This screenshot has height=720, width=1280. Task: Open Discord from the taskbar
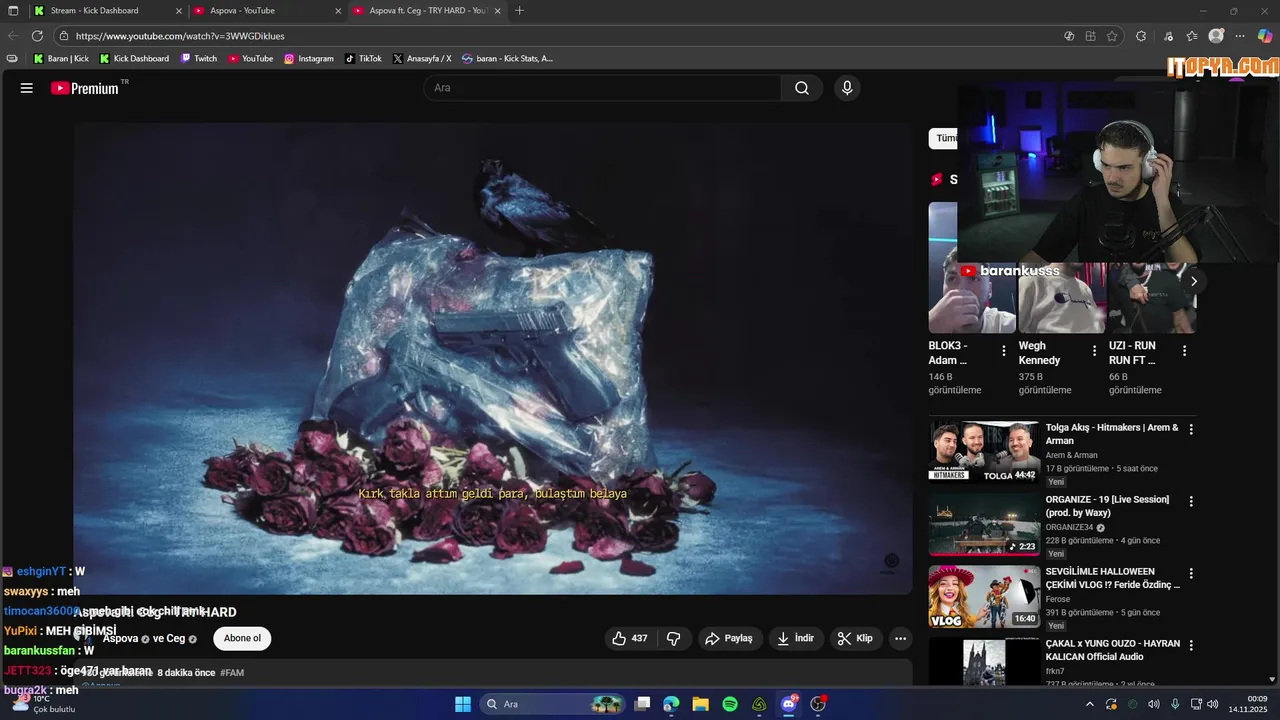point(789,704)
